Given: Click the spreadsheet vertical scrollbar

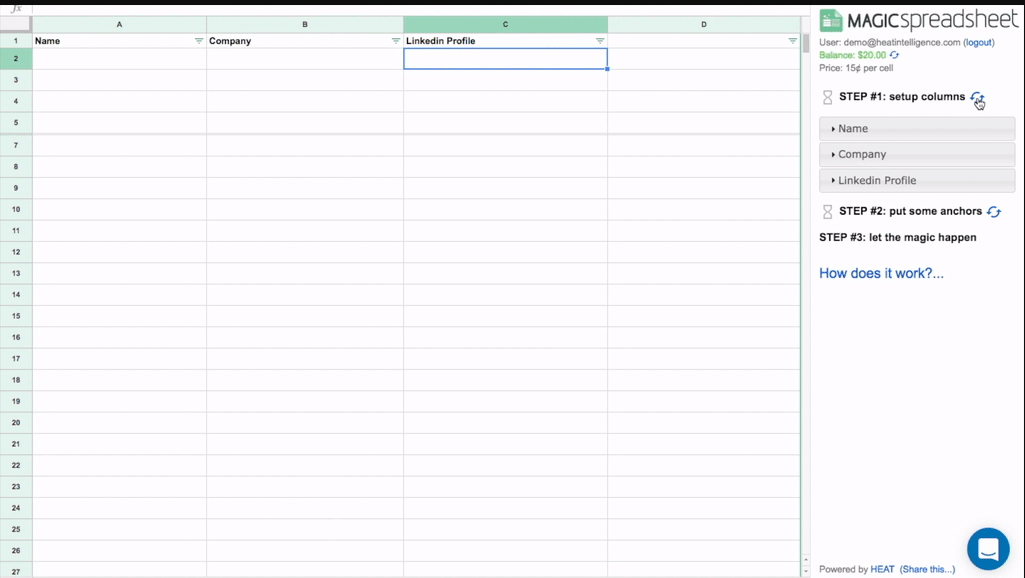Looking at the screenshot, I should 805,300.
